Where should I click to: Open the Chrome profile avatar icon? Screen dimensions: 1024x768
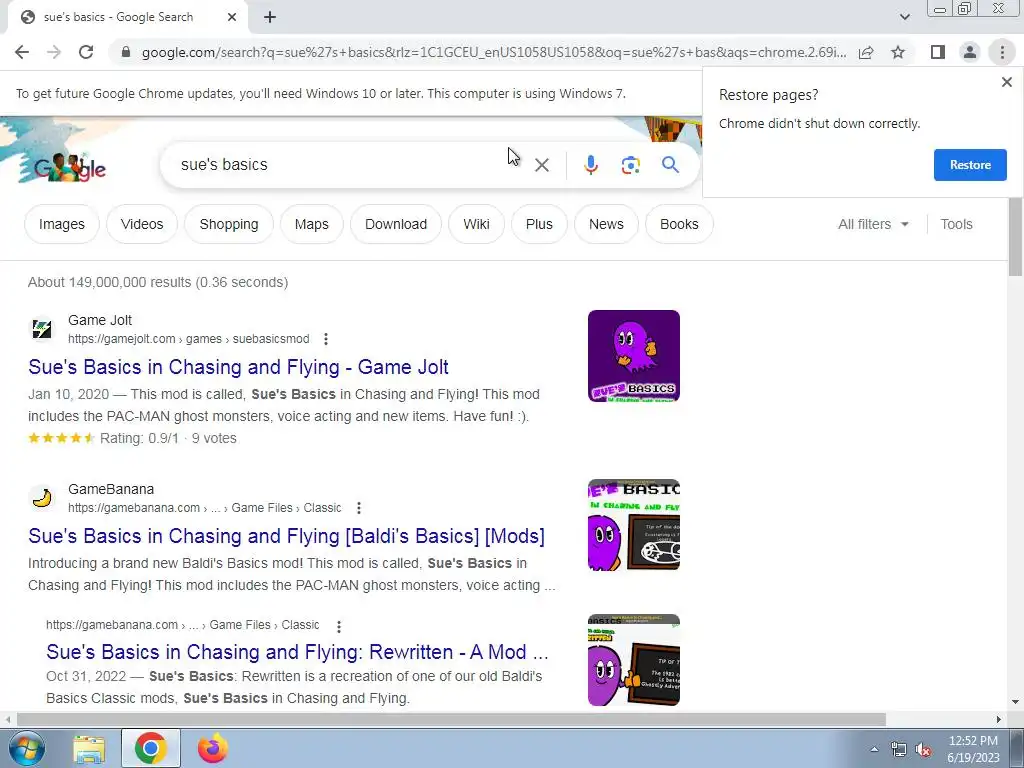pos(970,52)
